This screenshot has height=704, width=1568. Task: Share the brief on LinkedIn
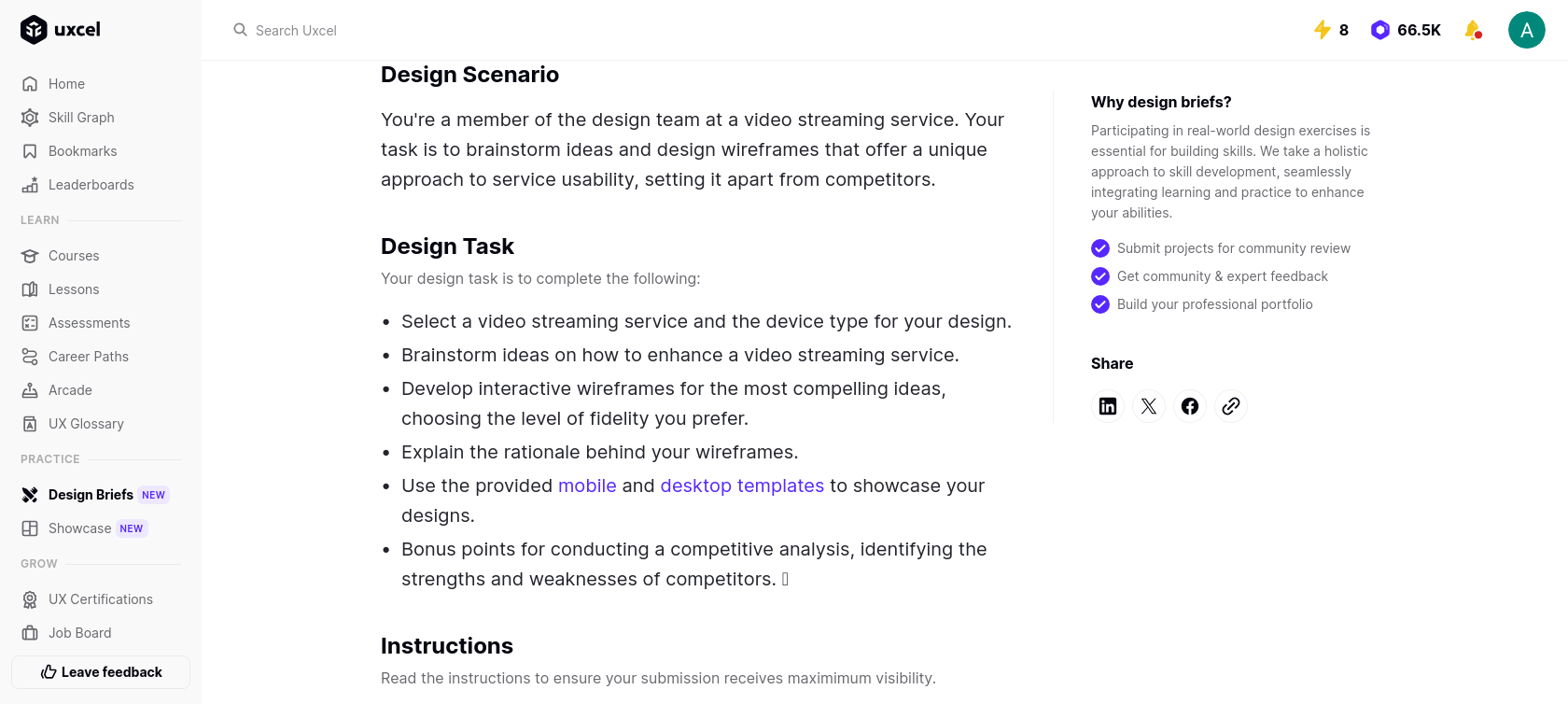pos(1108,406)
